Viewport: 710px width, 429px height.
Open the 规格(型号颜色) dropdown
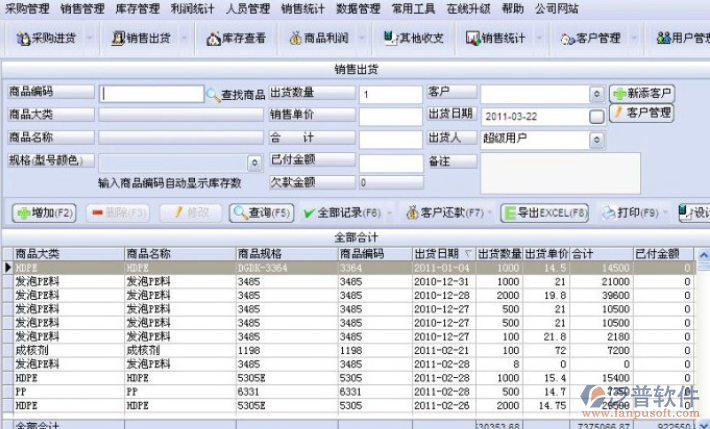pyautogui.click(x=254, y=161)
